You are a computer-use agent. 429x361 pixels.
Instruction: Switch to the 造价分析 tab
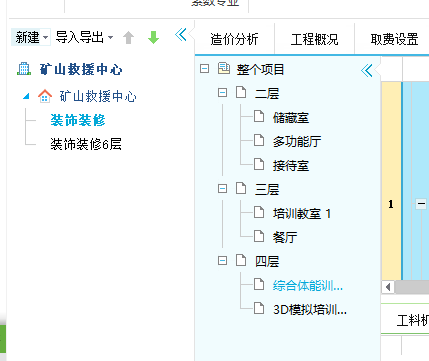[234, 39]
